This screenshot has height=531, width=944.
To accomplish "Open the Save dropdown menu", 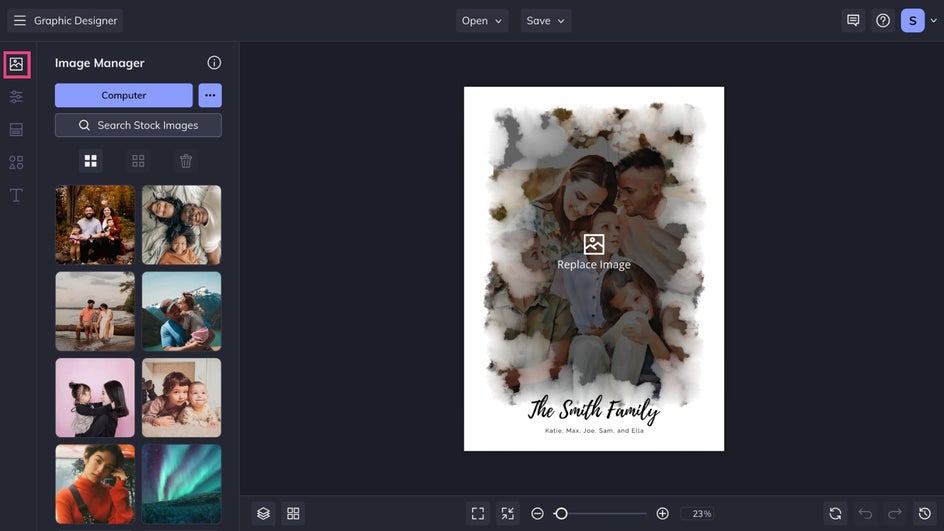I will [x=545, y=20].
